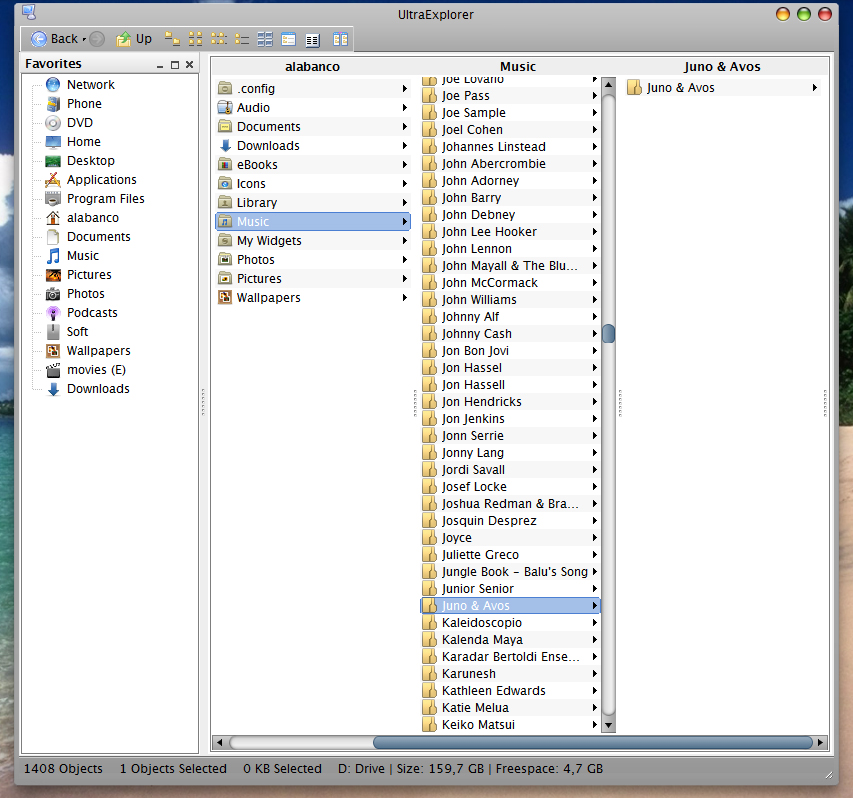853x798 pixels.
Task: Select the Johnny Cash folder
Action: coord(476,334)
